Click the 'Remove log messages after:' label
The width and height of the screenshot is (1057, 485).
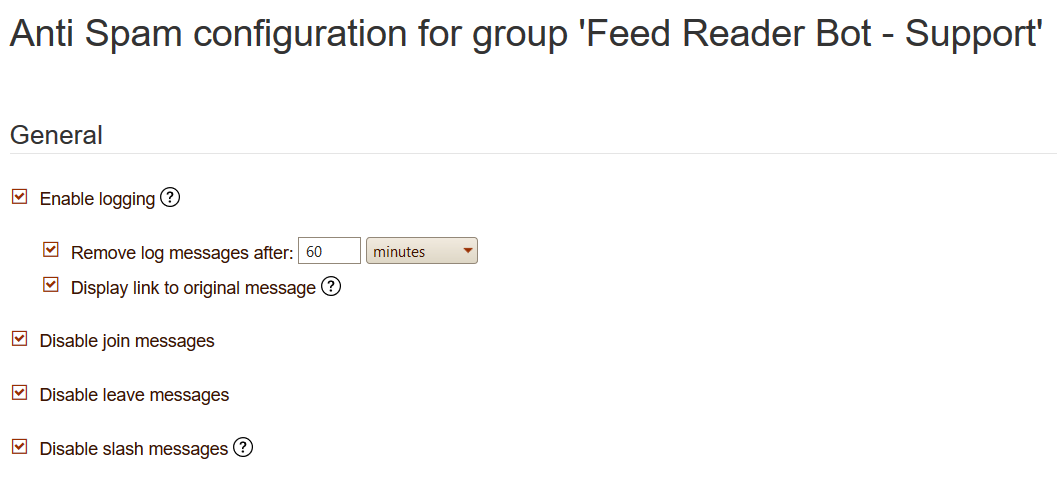point(182,253)
